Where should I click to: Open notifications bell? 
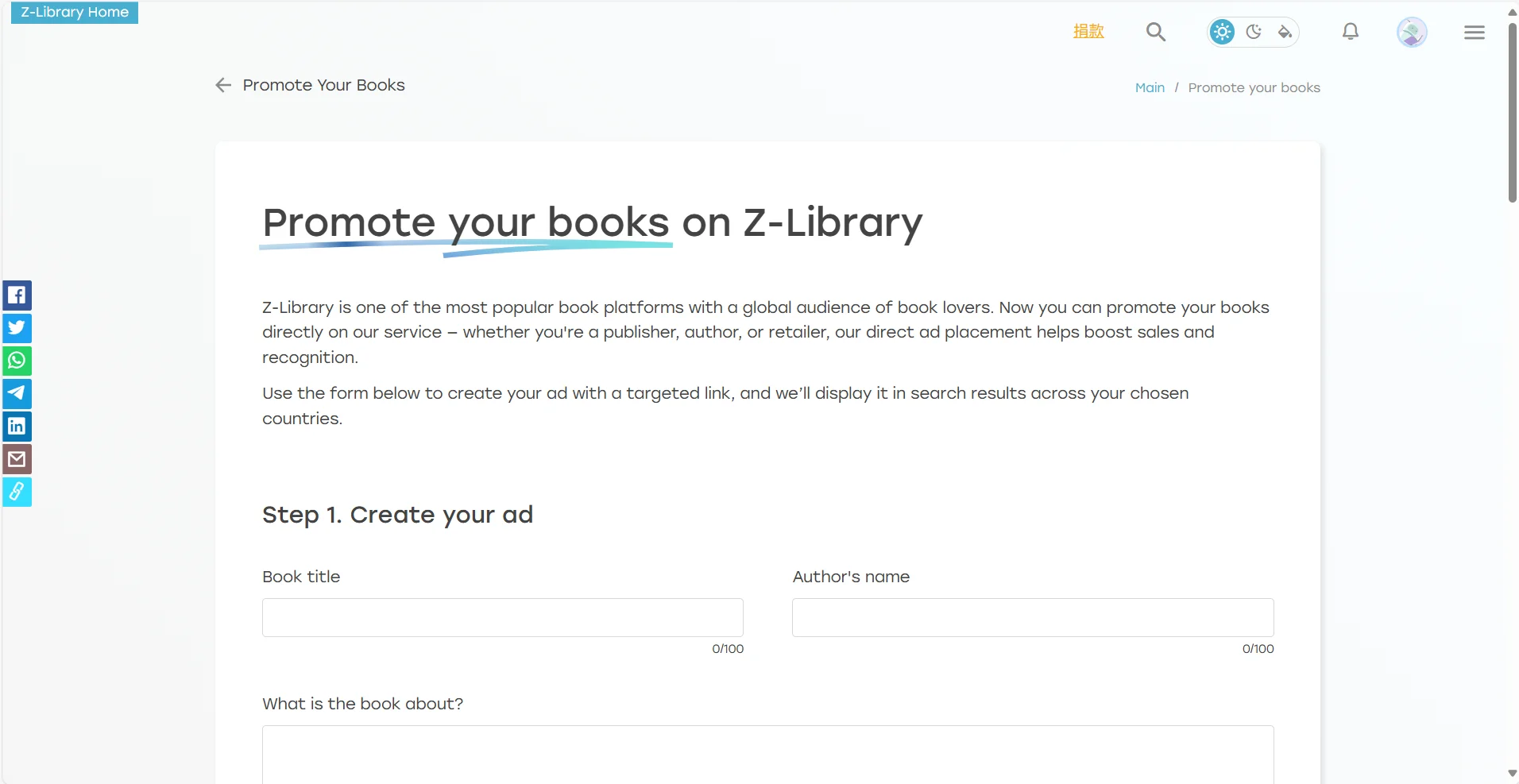pyautogui.click(x=1351, y=32)
